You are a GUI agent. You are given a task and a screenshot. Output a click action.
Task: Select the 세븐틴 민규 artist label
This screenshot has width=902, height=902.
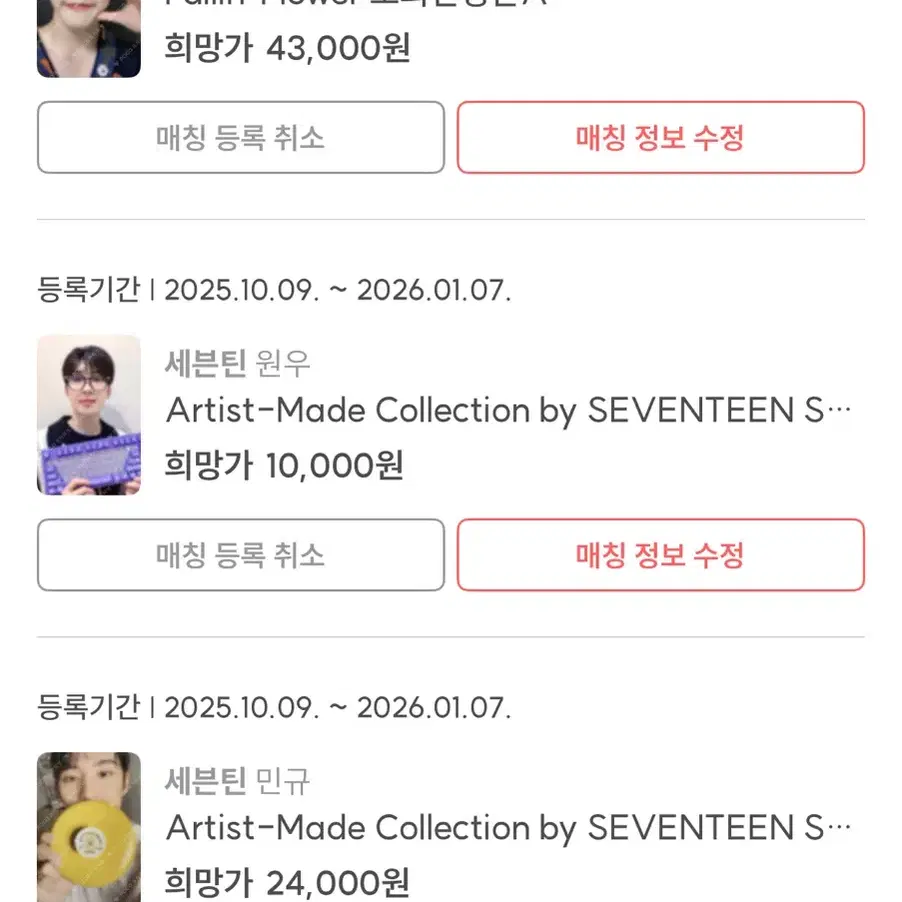tap(237, 782)
